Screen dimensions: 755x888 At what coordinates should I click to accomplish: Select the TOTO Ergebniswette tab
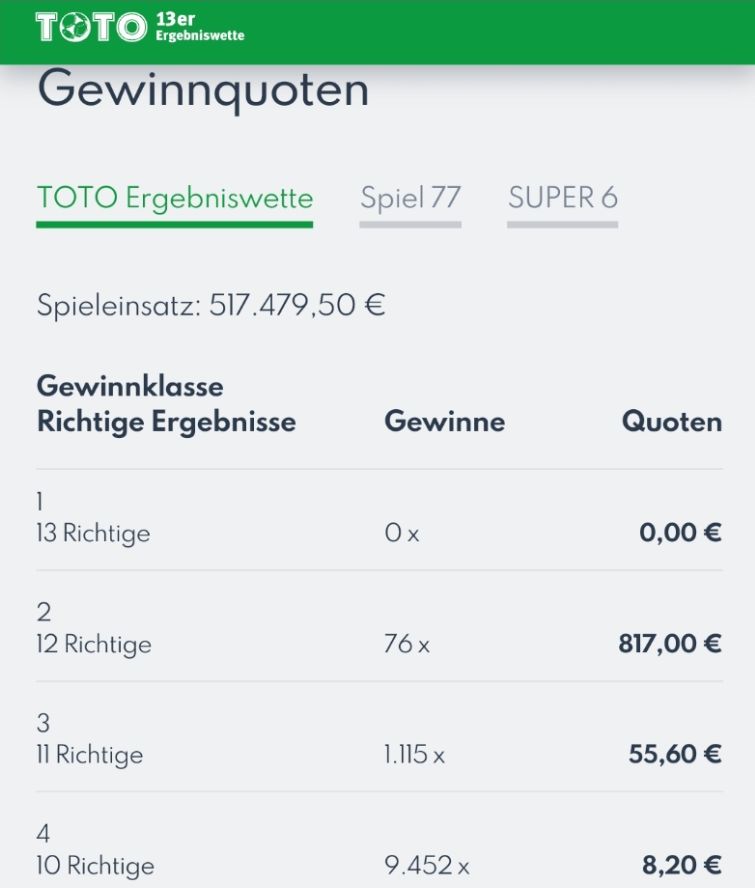click(174, 204)
